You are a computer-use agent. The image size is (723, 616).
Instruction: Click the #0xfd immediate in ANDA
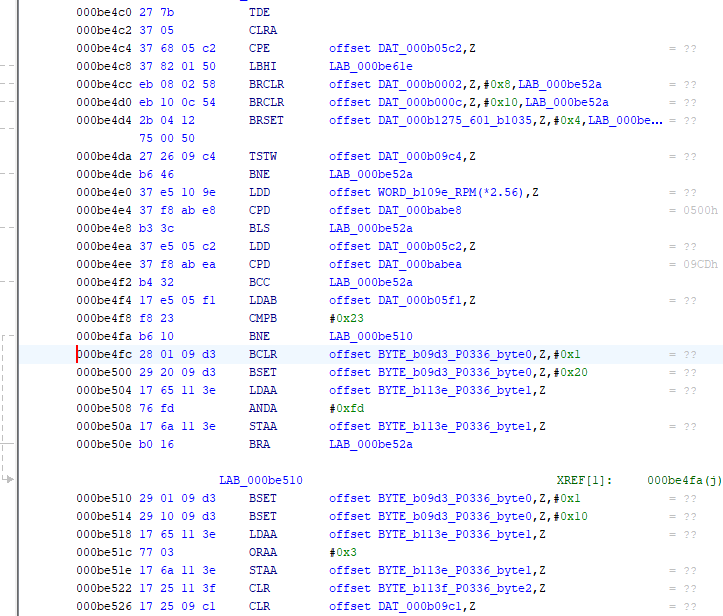coord(344,408)
